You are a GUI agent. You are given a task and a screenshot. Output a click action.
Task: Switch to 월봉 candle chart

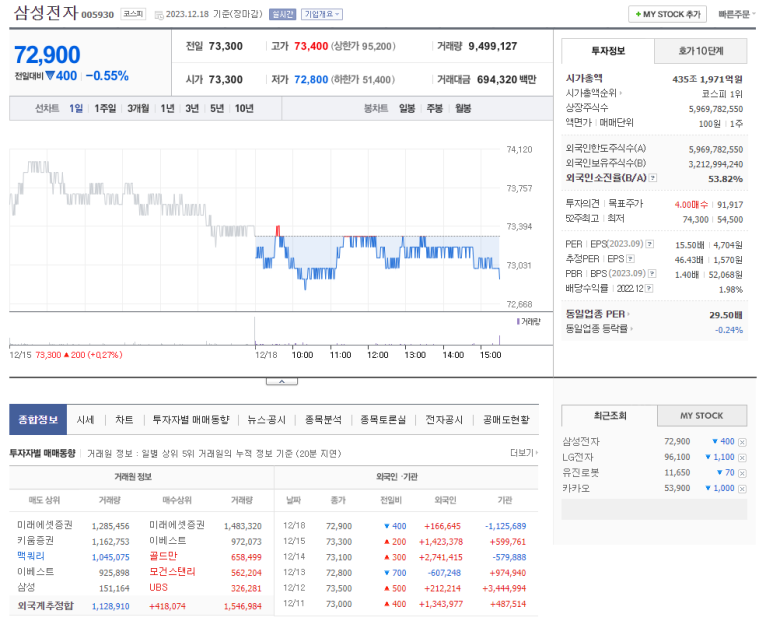click(463, 108)
